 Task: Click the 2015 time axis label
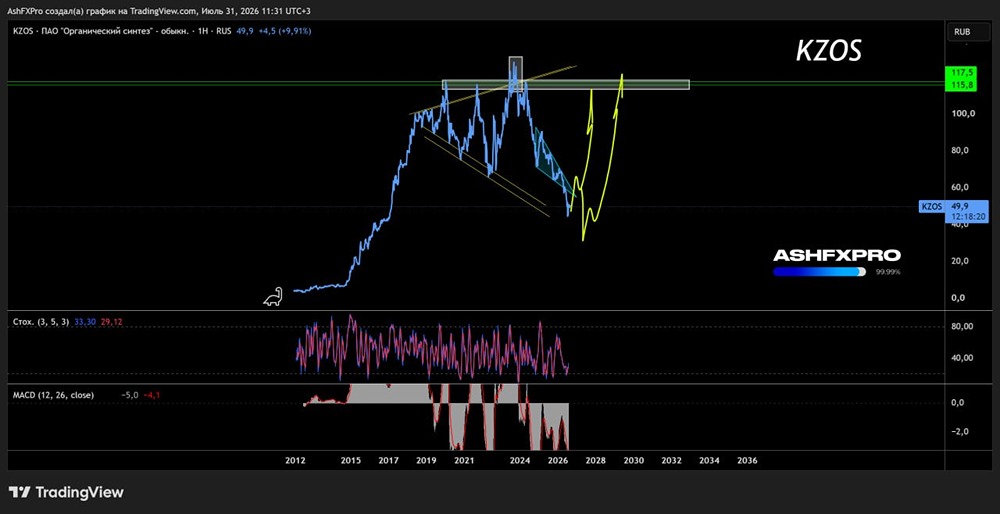click(351, 460)
